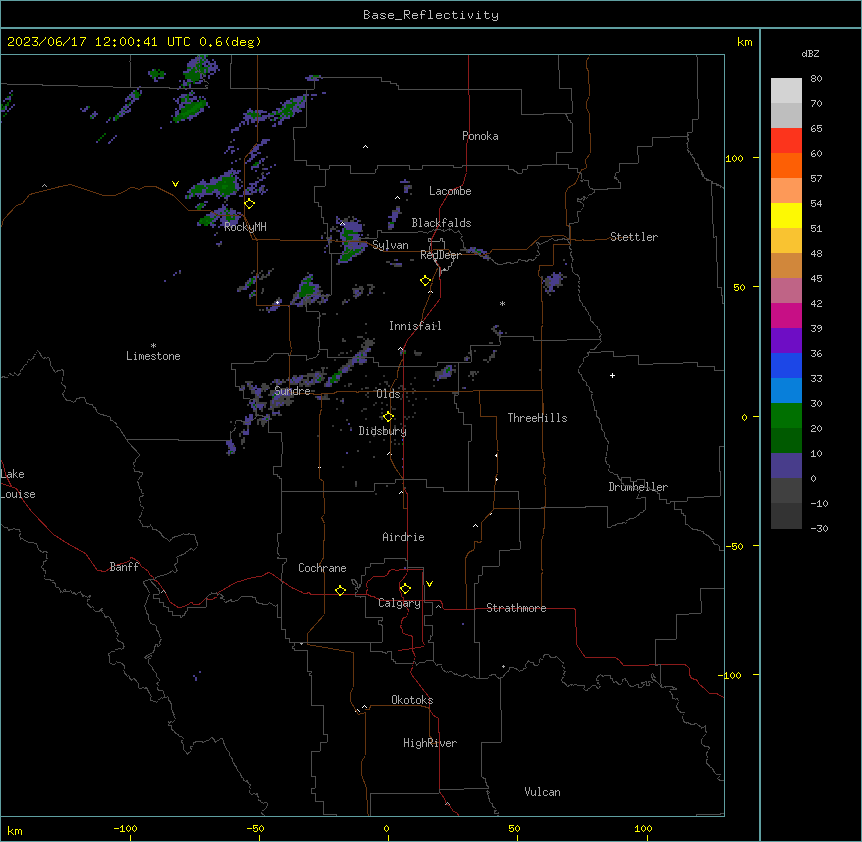Click the yellow station marker south of RedDeer
Screen dimensions: 862x842
426,281
